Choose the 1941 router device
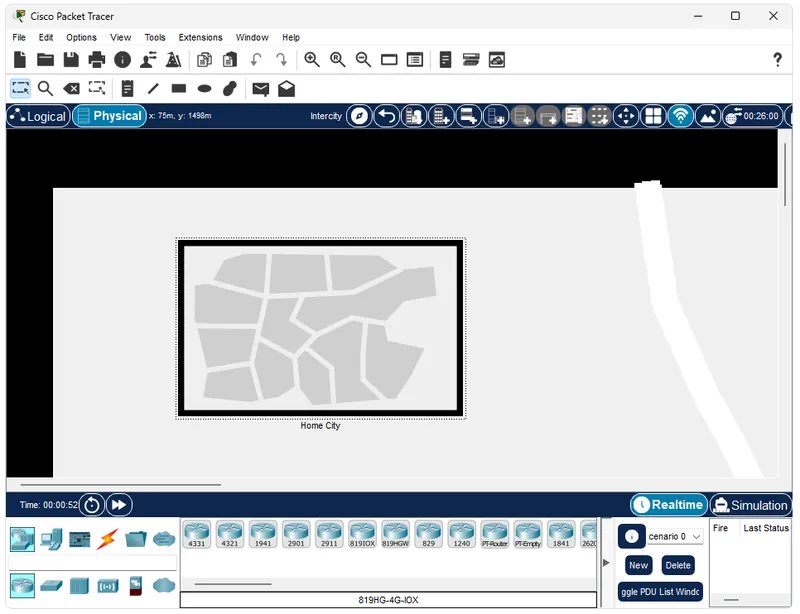800x614 pixels. 263,534
